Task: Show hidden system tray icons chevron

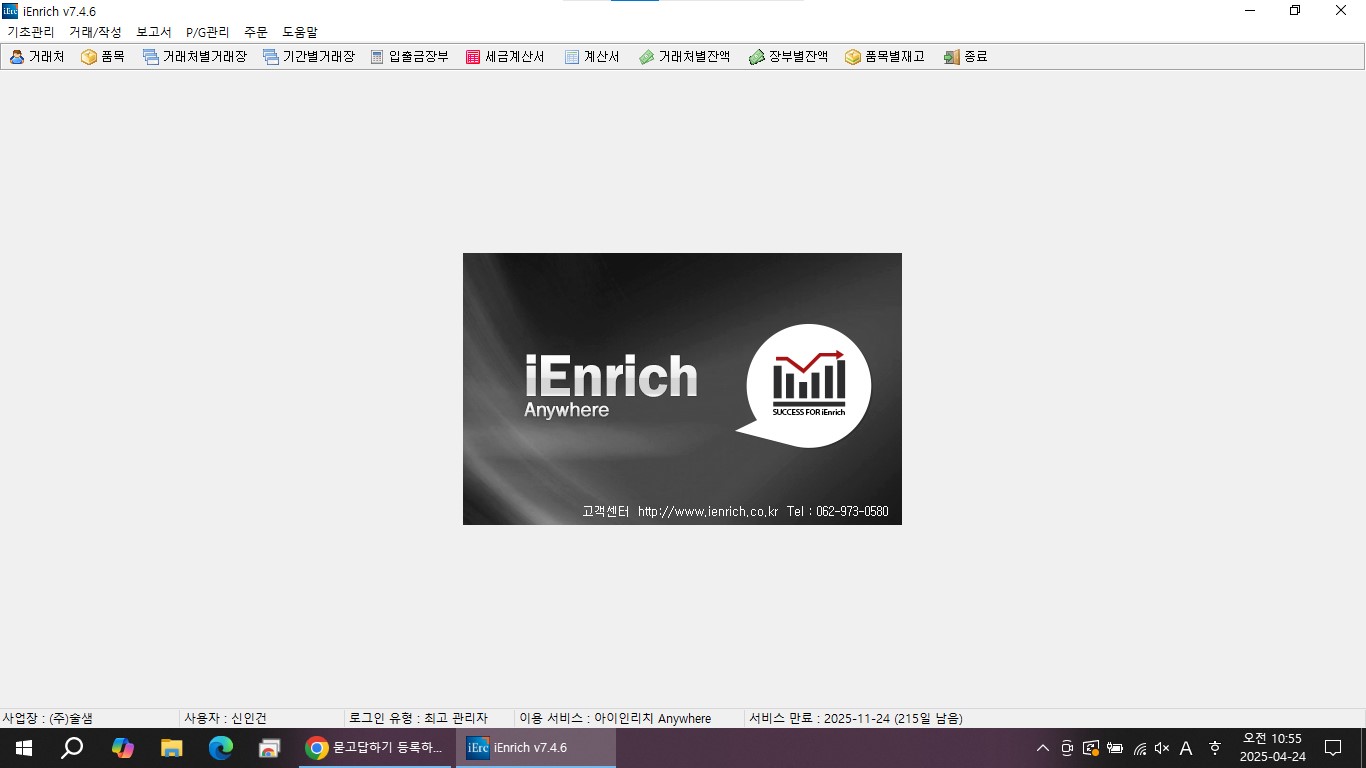Action: point(1042,748)
